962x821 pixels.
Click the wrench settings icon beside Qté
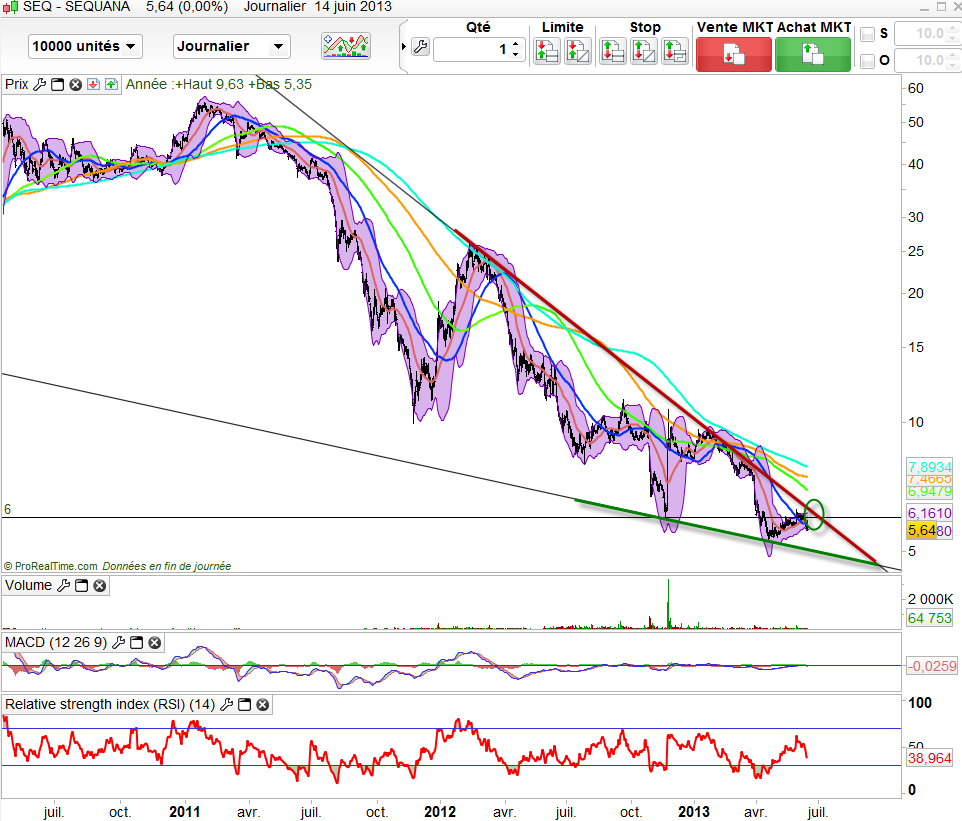[420, 48]
